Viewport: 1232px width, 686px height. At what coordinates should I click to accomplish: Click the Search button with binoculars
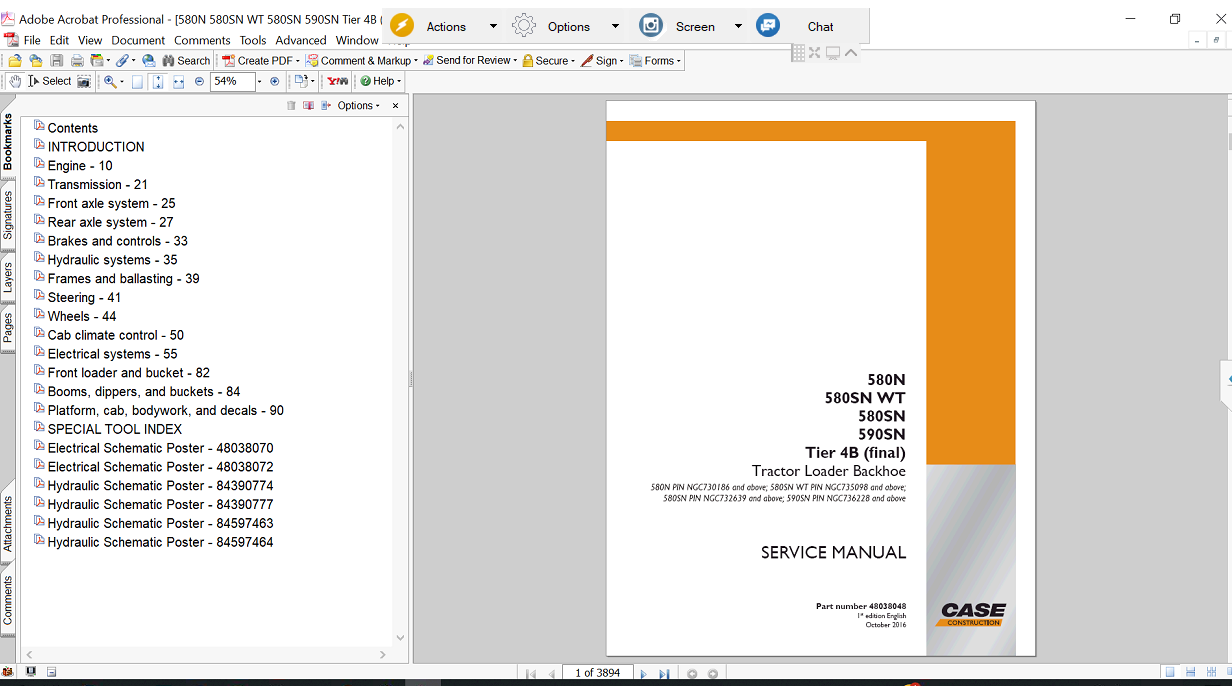186,61
